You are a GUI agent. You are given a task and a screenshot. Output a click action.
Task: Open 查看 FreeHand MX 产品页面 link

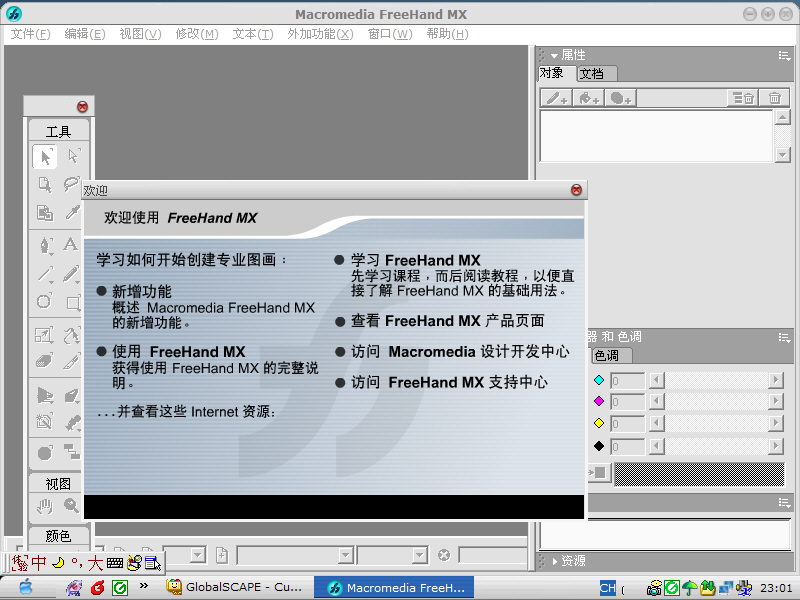447,321
